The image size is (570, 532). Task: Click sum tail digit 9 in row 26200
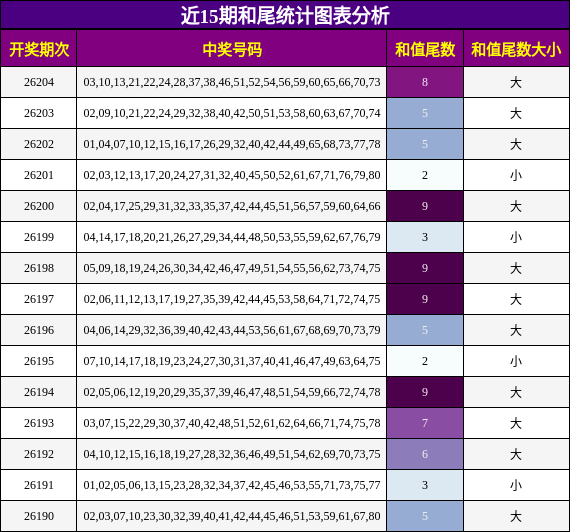425,206
